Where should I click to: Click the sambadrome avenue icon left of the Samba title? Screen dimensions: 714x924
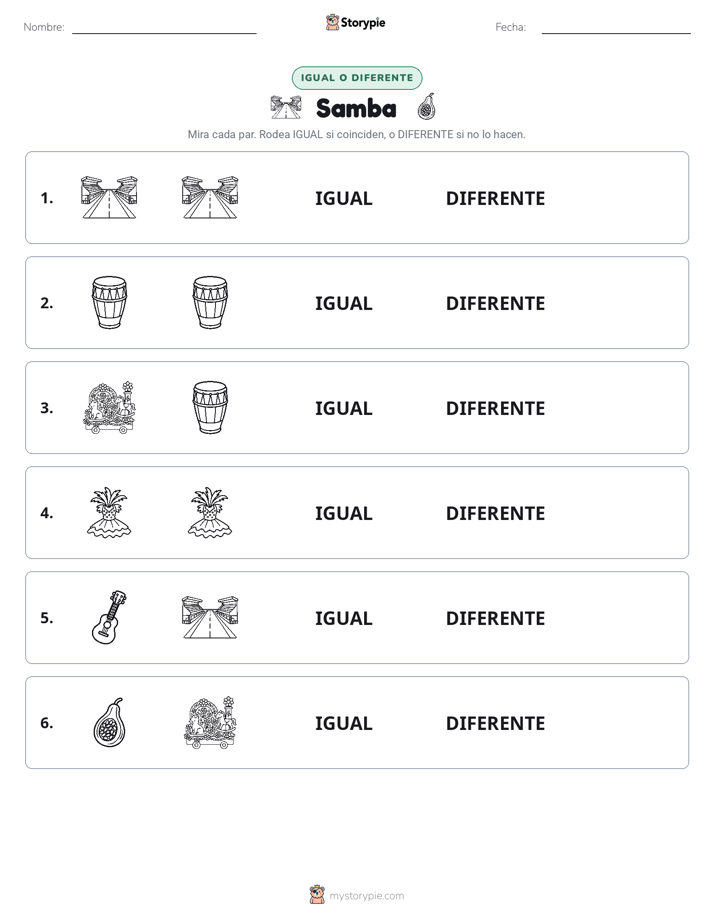pyautogui.click(x=286, y=107)
